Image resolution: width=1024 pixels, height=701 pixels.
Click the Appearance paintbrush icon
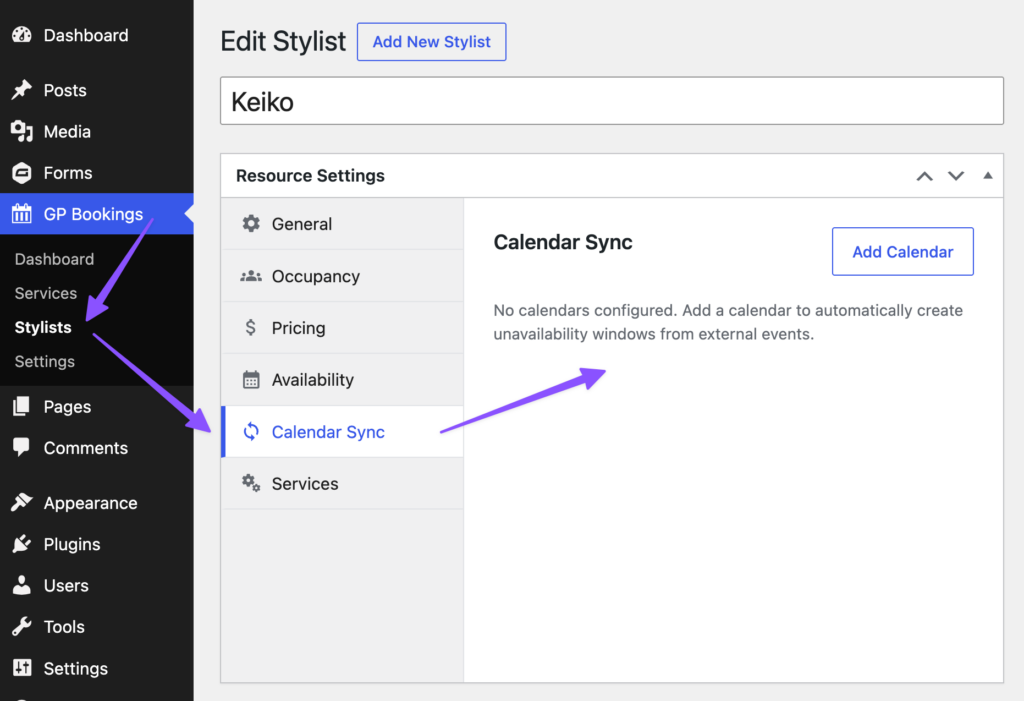click(22, 502)
